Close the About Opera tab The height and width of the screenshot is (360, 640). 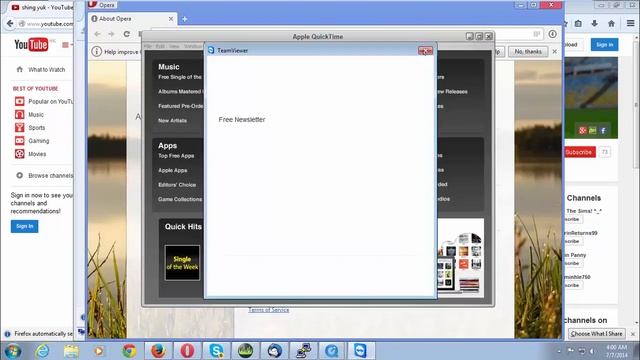pyautogui.click(x=171, y=19)
